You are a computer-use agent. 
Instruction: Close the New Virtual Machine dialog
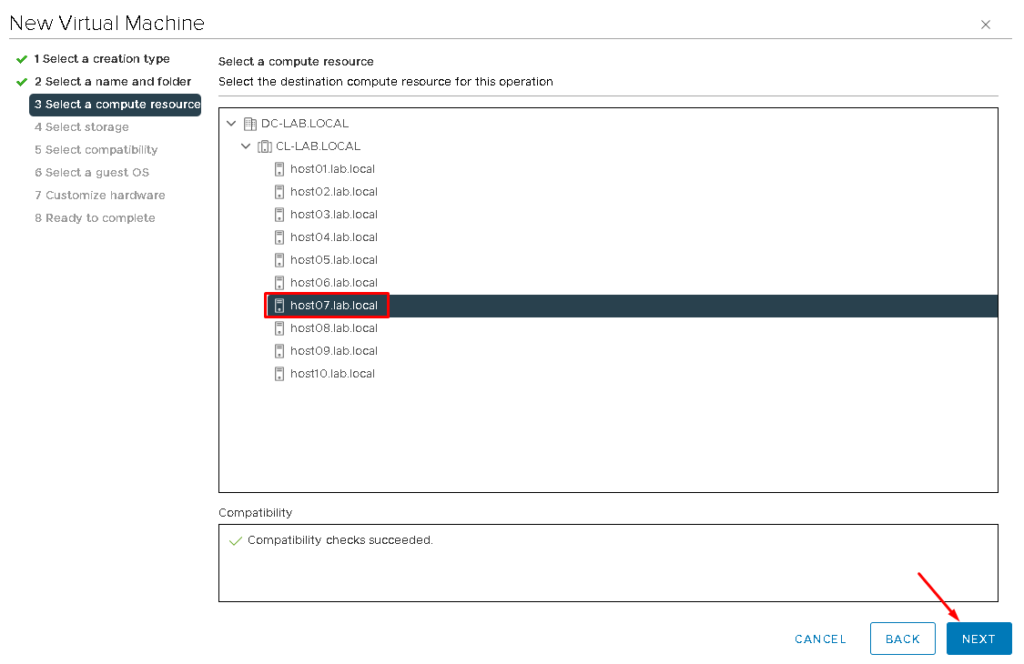(985, 25)
